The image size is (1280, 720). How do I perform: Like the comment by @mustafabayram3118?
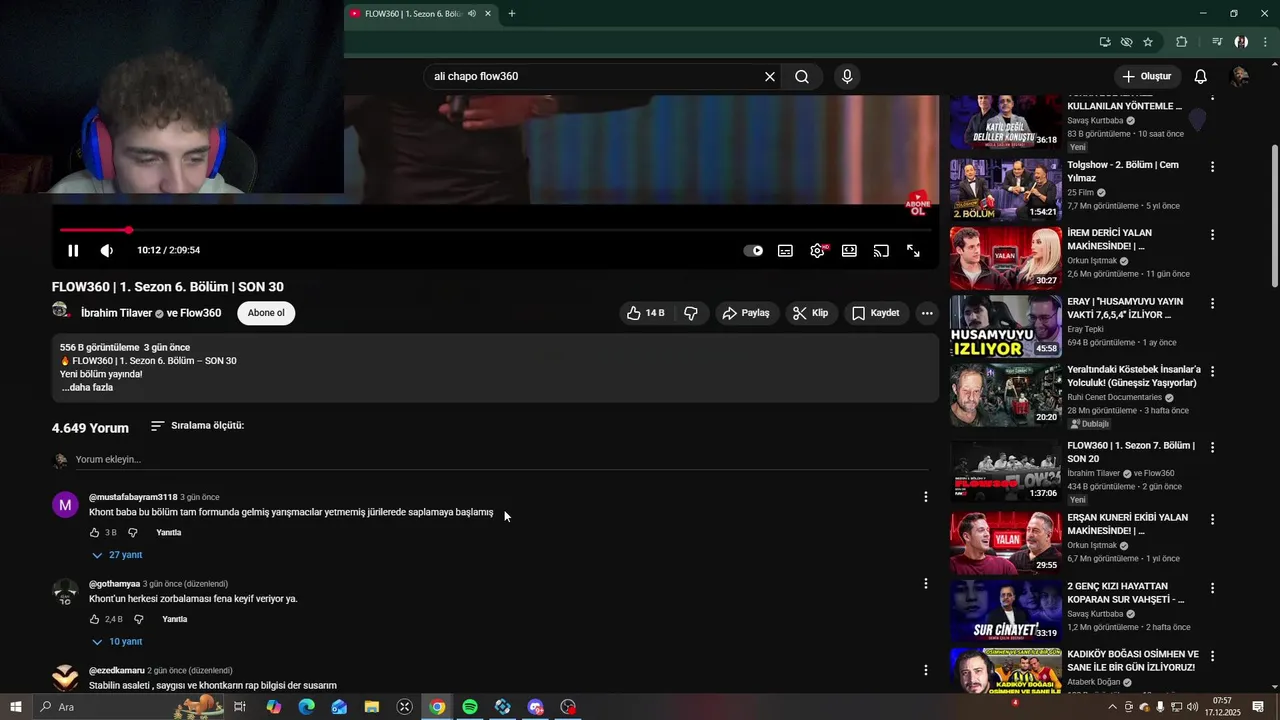(95, 533)
